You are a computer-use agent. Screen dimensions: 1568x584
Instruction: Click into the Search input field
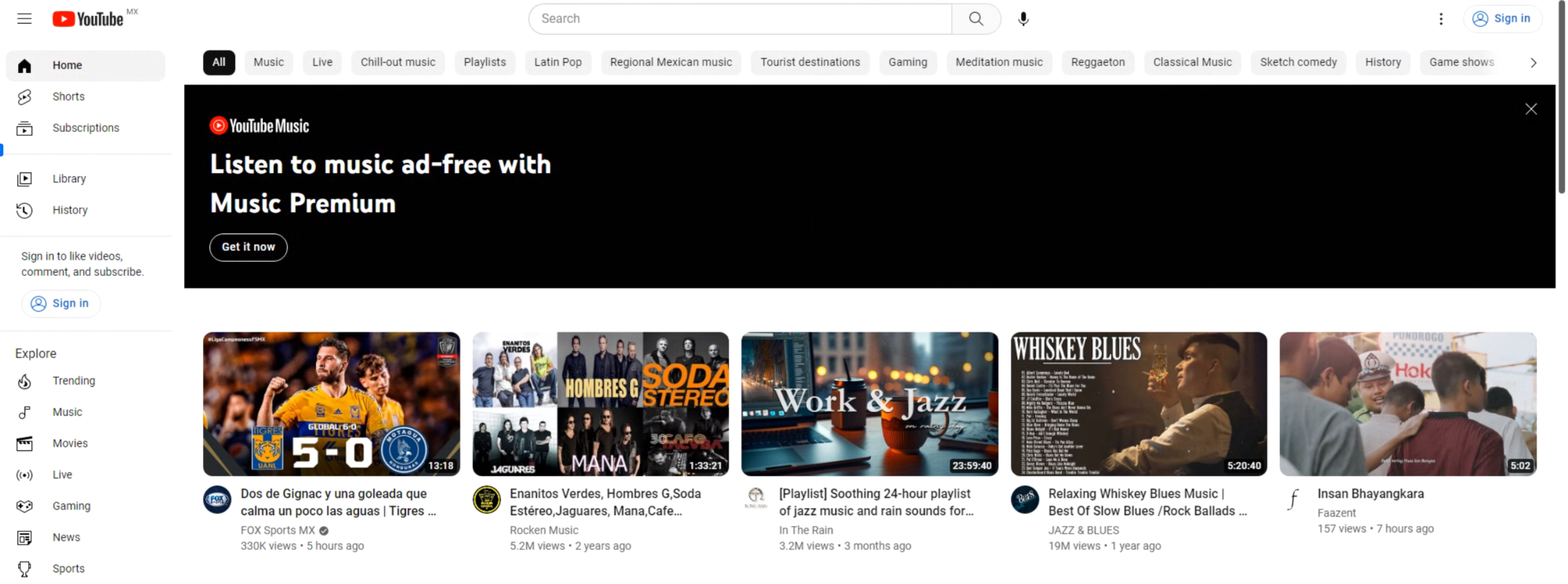[x=740, y=19]
